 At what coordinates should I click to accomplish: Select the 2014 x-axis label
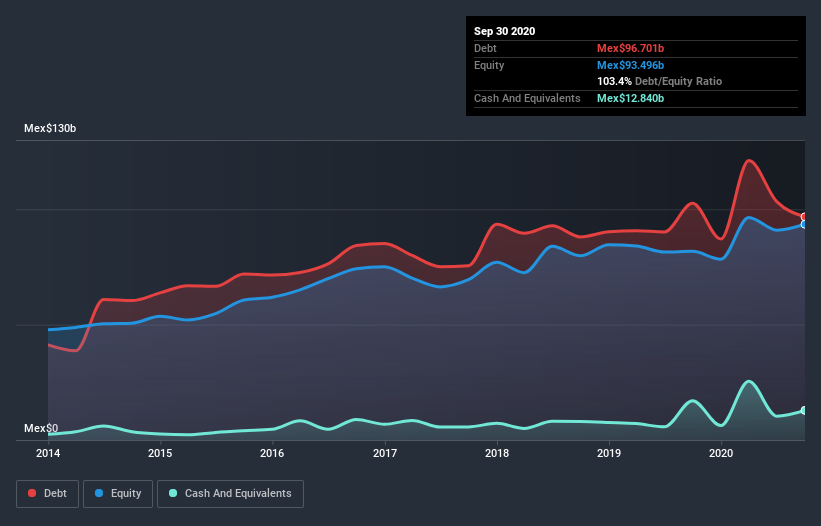[x=48, y=453]
